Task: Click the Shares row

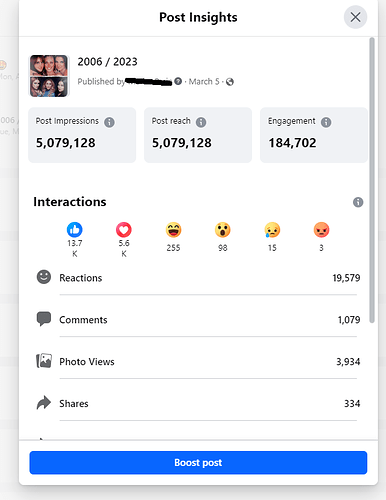Action: click(198, 404)
